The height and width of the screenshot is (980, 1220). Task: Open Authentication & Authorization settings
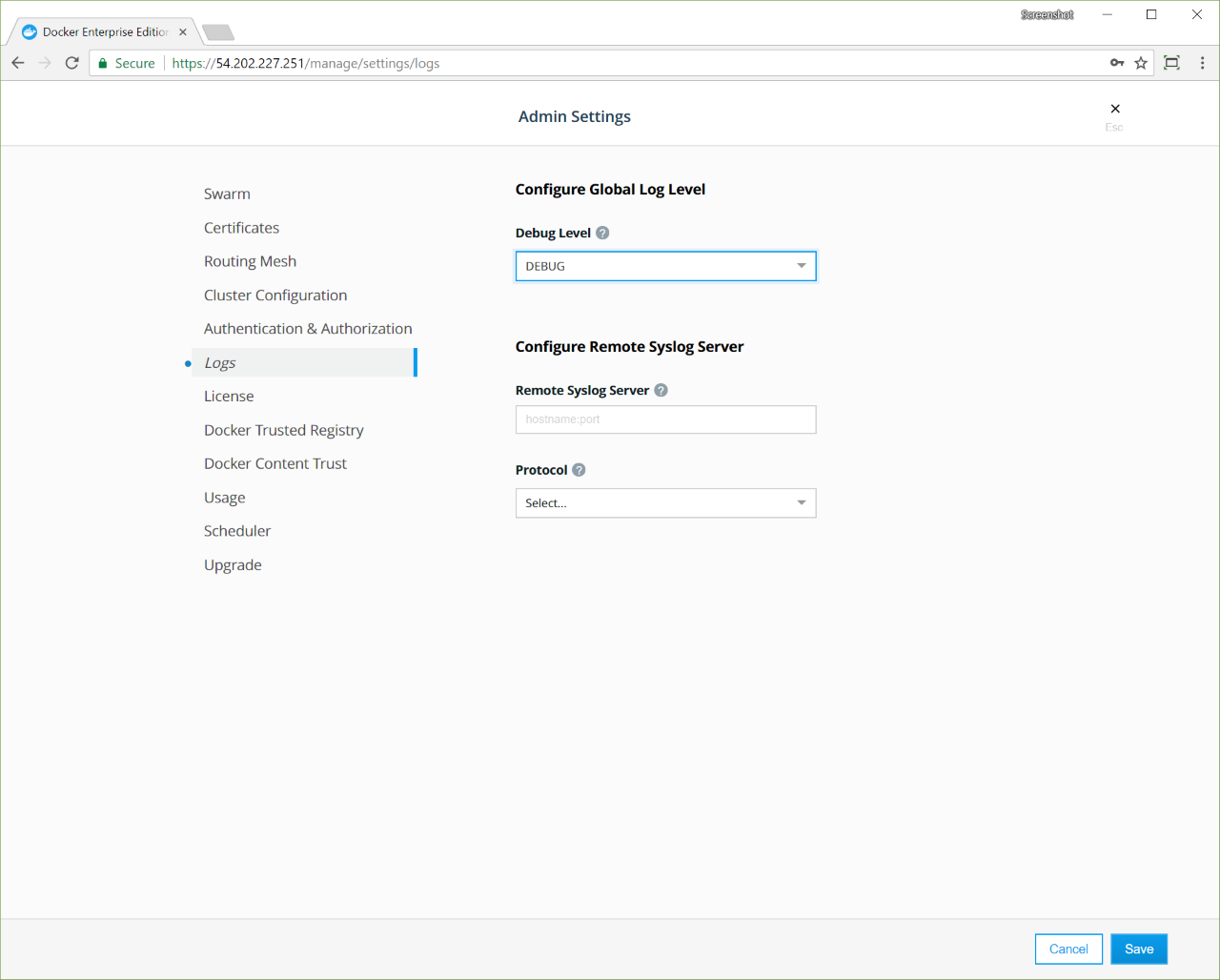(x=308, y=329)
